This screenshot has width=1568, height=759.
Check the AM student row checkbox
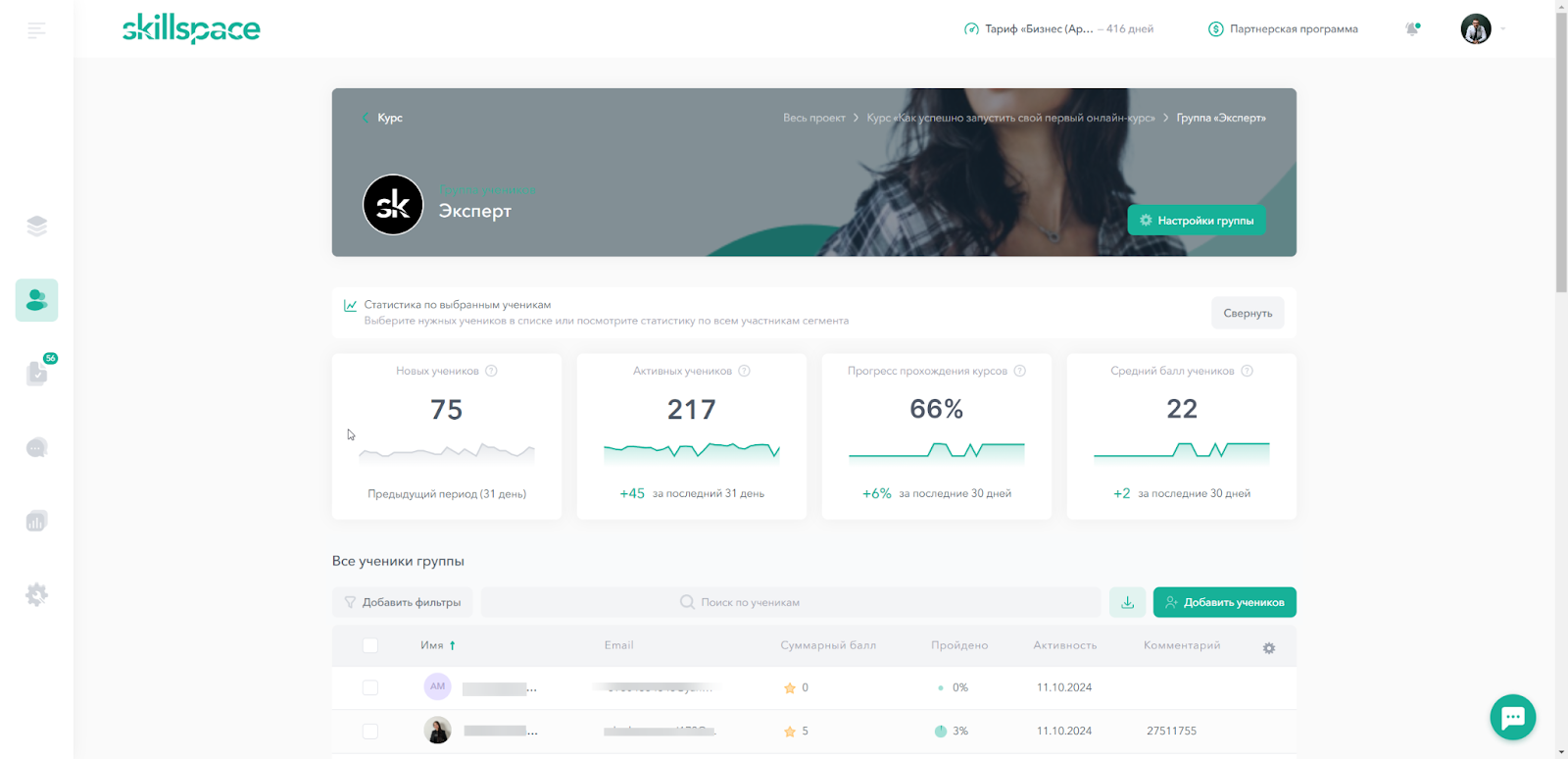[370, 687]
